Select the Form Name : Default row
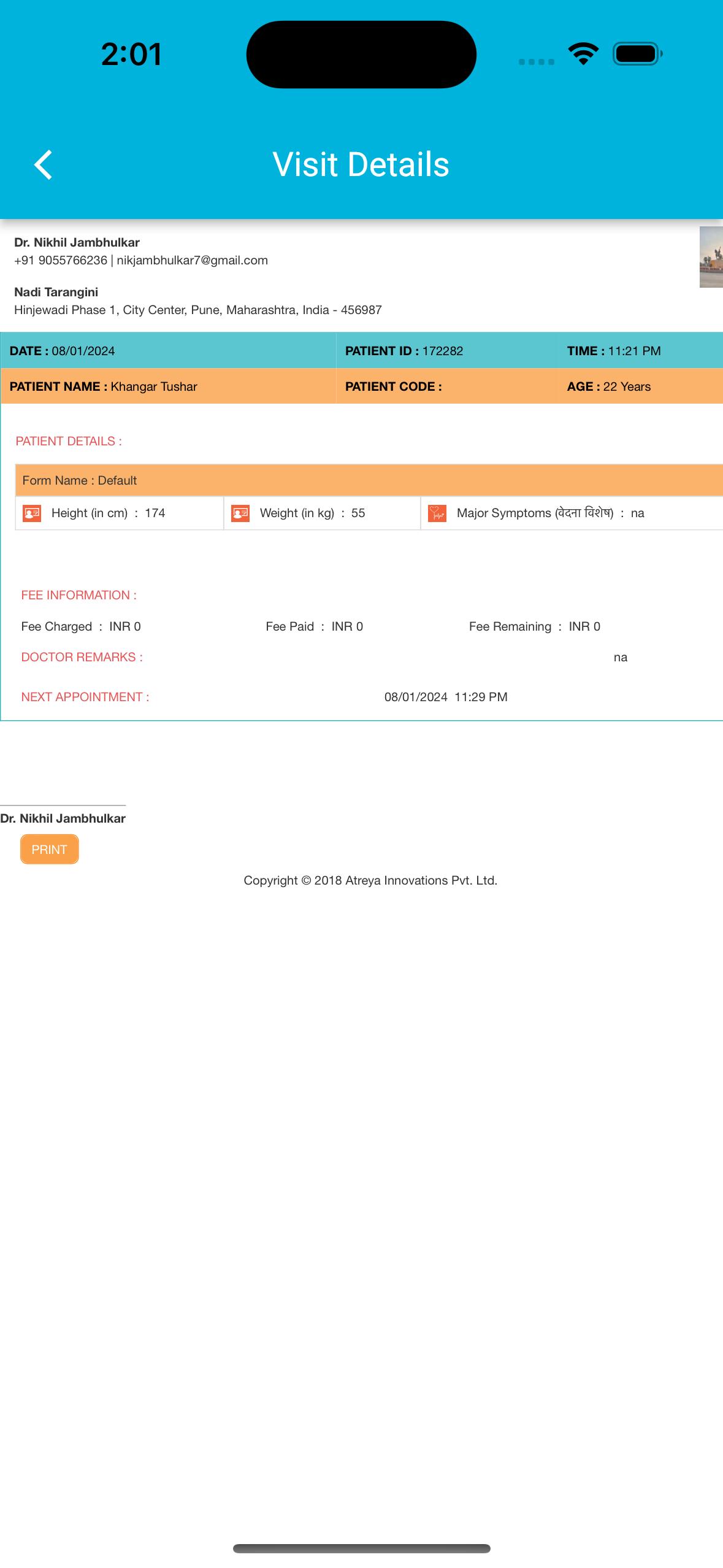723x1568 pixels. (369, 480)
